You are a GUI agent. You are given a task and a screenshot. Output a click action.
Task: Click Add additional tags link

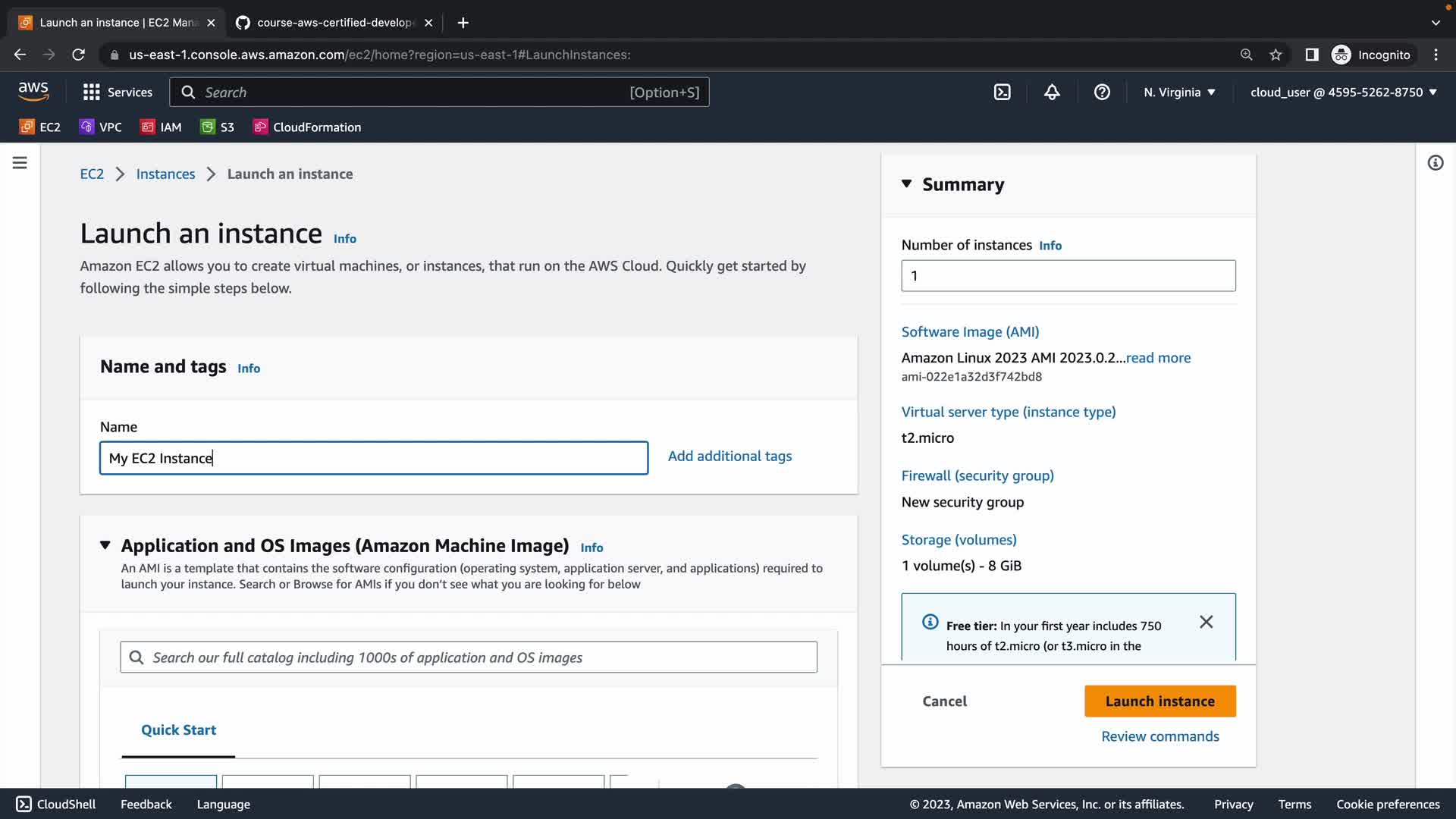[x=730, y=457]
